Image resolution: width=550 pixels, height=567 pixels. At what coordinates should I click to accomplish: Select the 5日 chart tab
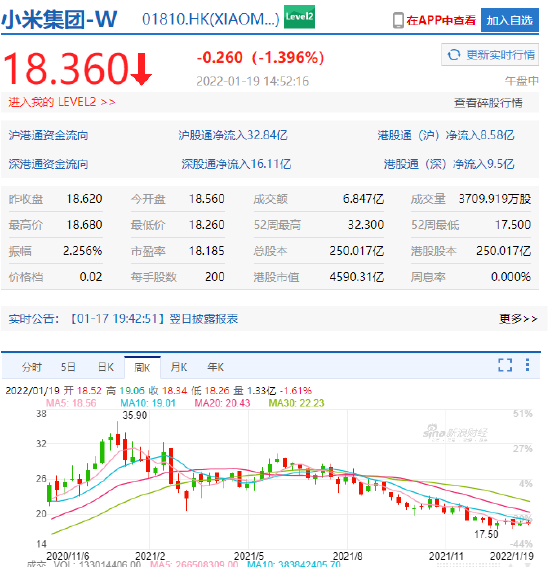(68, 367)
